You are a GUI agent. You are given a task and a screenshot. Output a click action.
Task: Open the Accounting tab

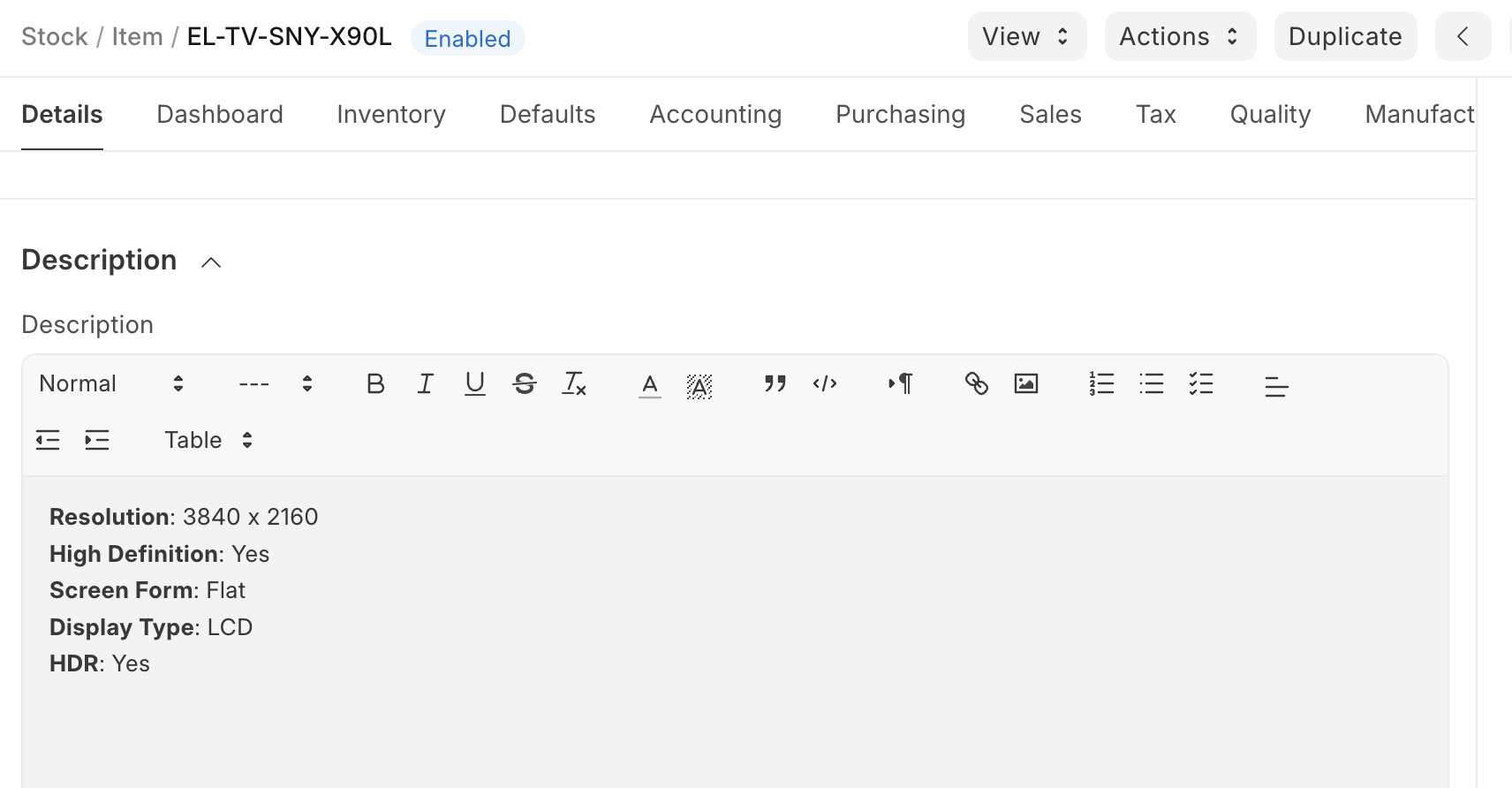715,114
